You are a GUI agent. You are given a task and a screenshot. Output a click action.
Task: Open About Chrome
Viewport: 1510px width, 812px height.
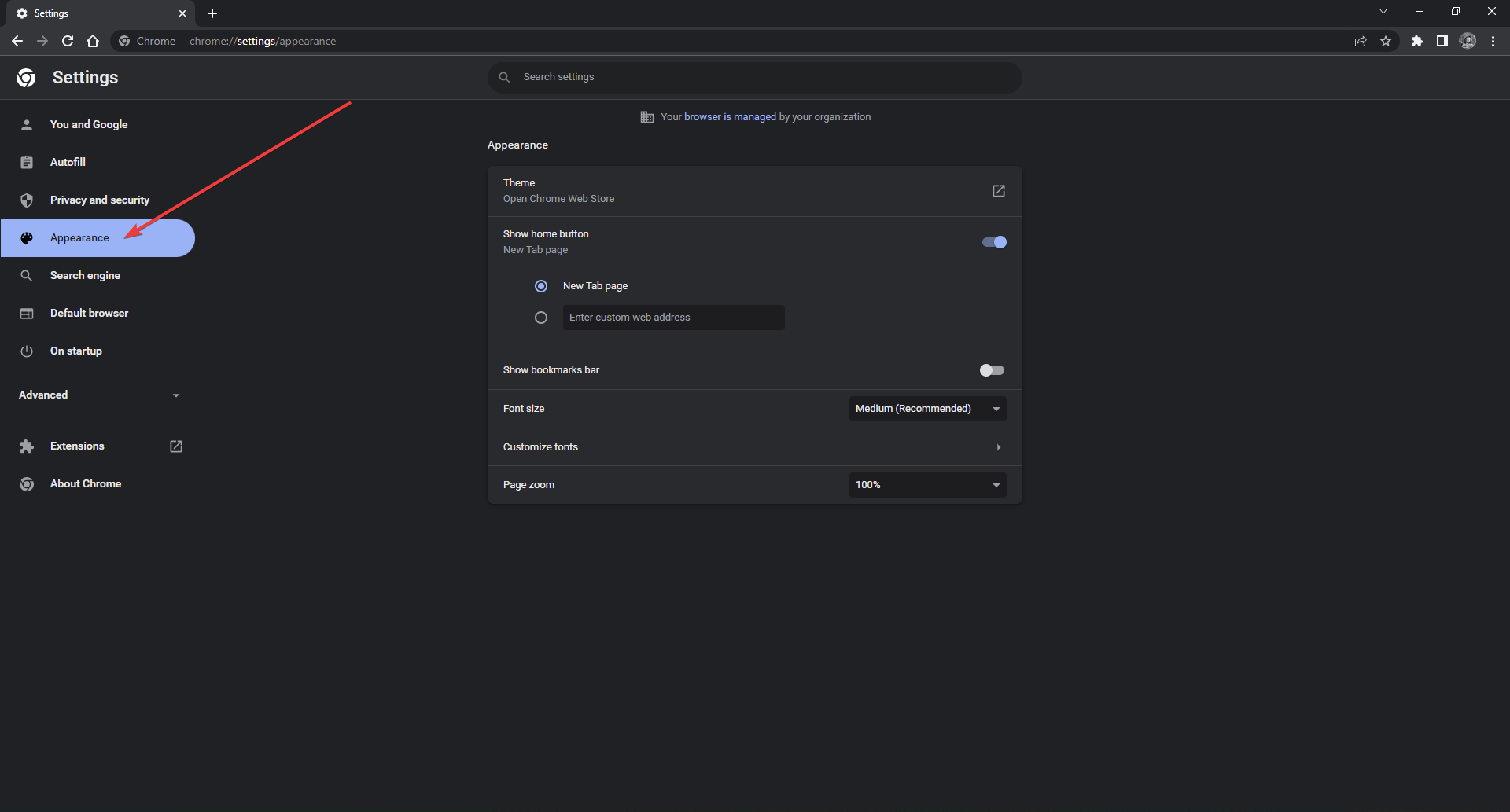(x=85, y=483)
